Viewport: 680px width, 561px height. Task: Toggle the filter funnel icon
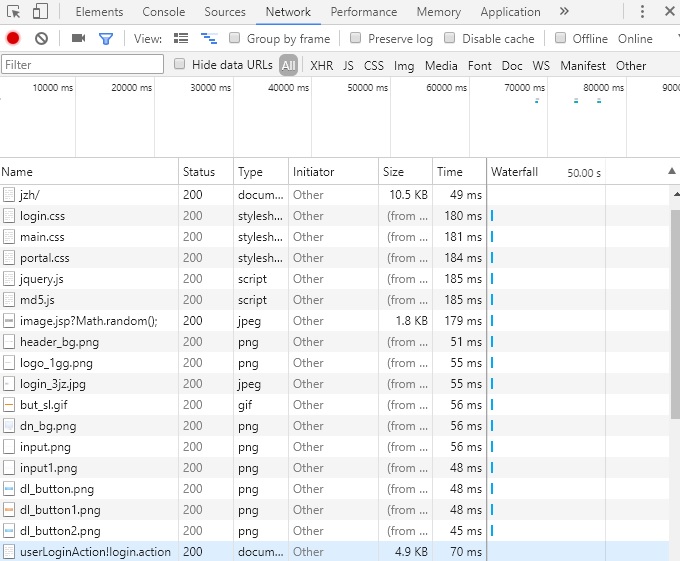(x=105, y=38)
